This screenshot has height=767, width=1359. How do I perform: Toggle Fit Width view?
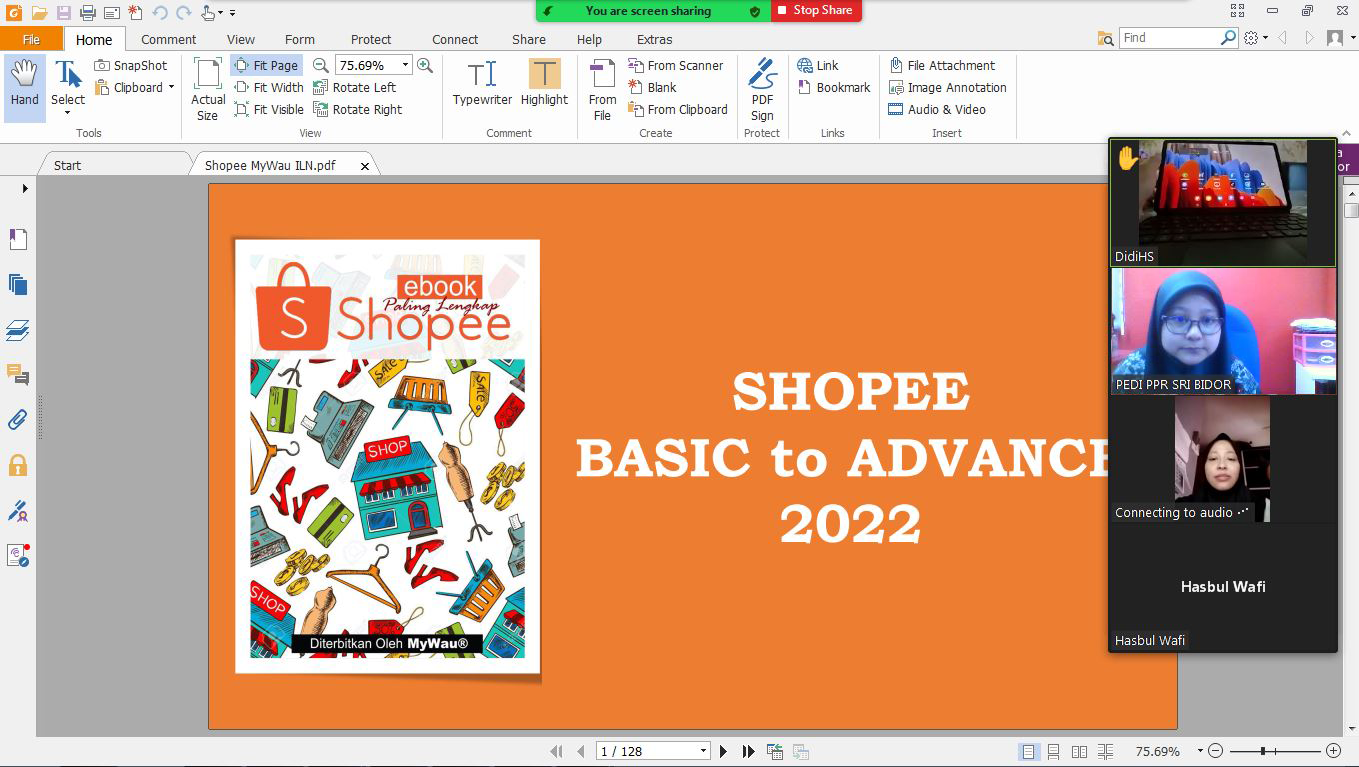pos(269,88)
